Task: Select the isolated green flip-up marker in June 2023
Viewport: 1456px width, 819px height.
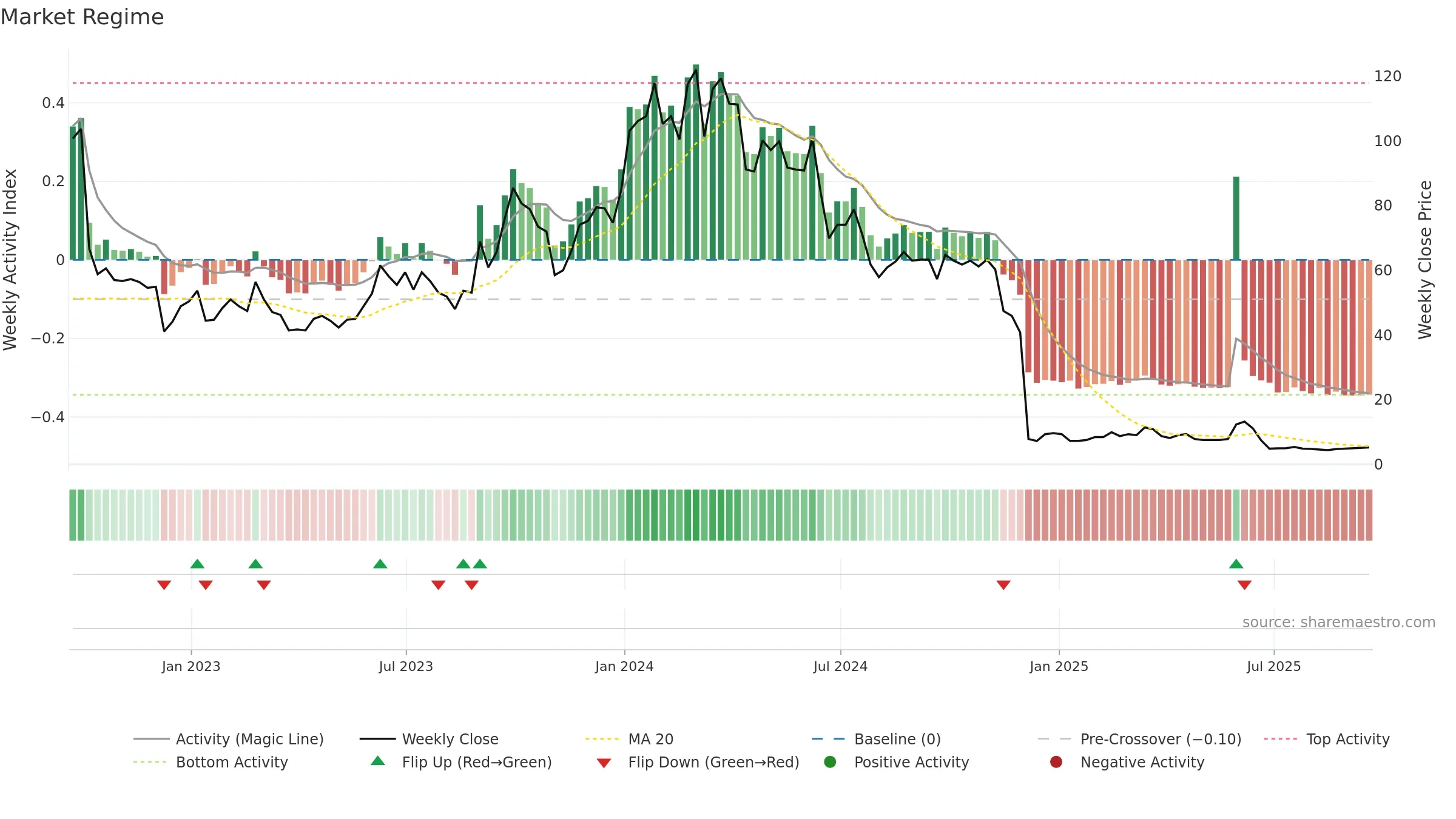Action: pos(380,564)
